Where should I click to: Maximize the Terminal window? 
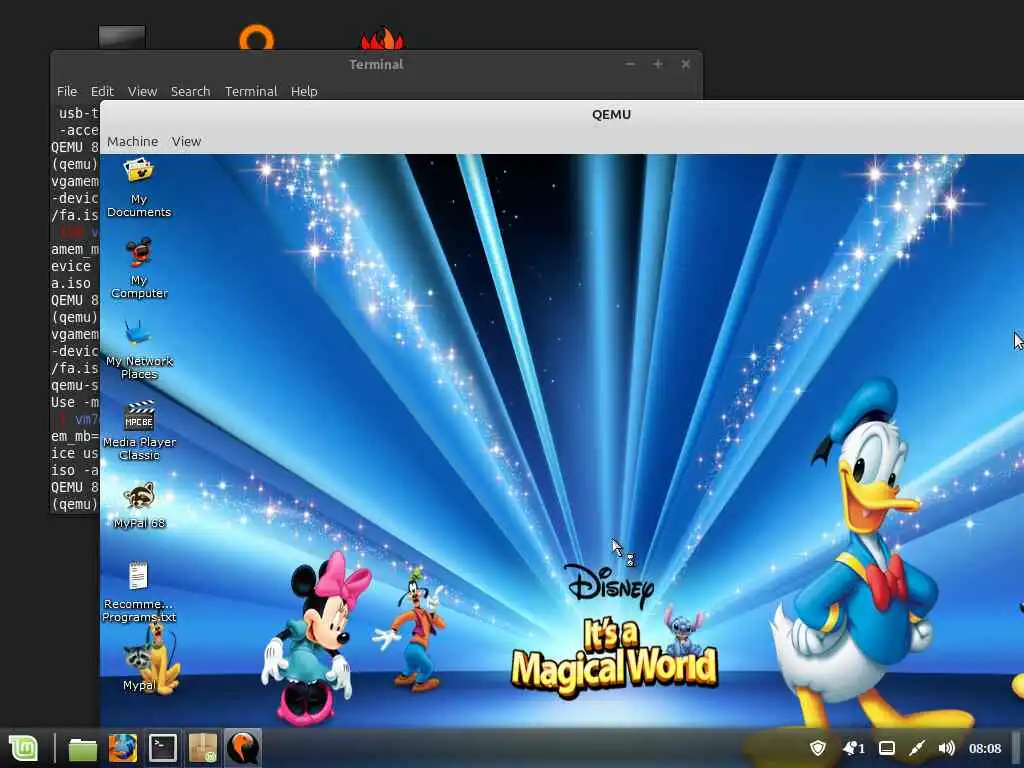(658, 64)
